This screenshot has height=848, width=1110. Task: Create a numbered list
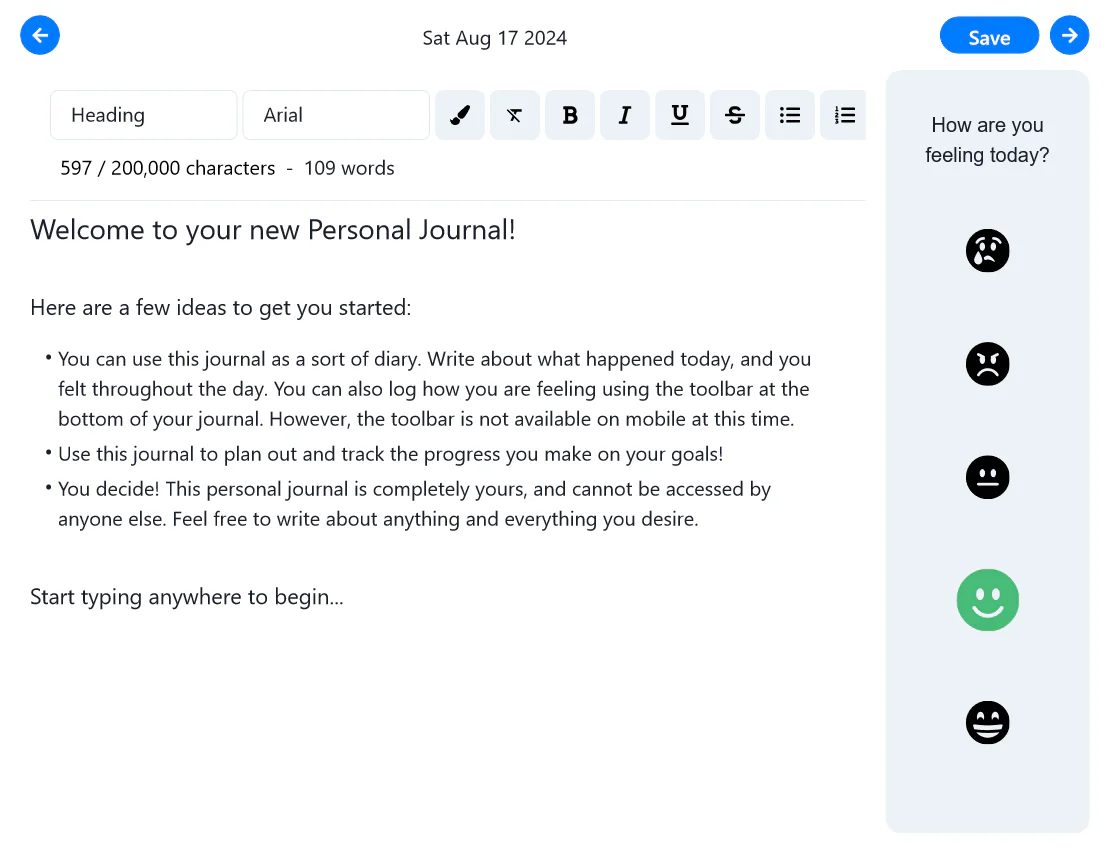point(843,115)
